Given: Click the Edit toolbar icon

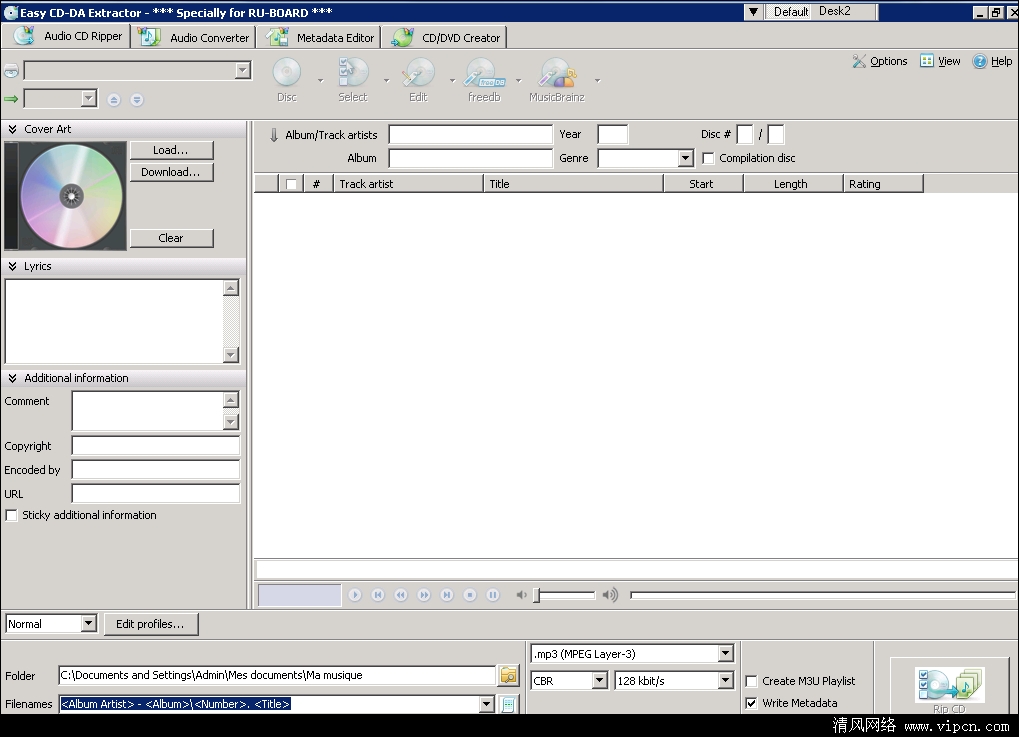Looking at the screenshot, I should [418, 73].
